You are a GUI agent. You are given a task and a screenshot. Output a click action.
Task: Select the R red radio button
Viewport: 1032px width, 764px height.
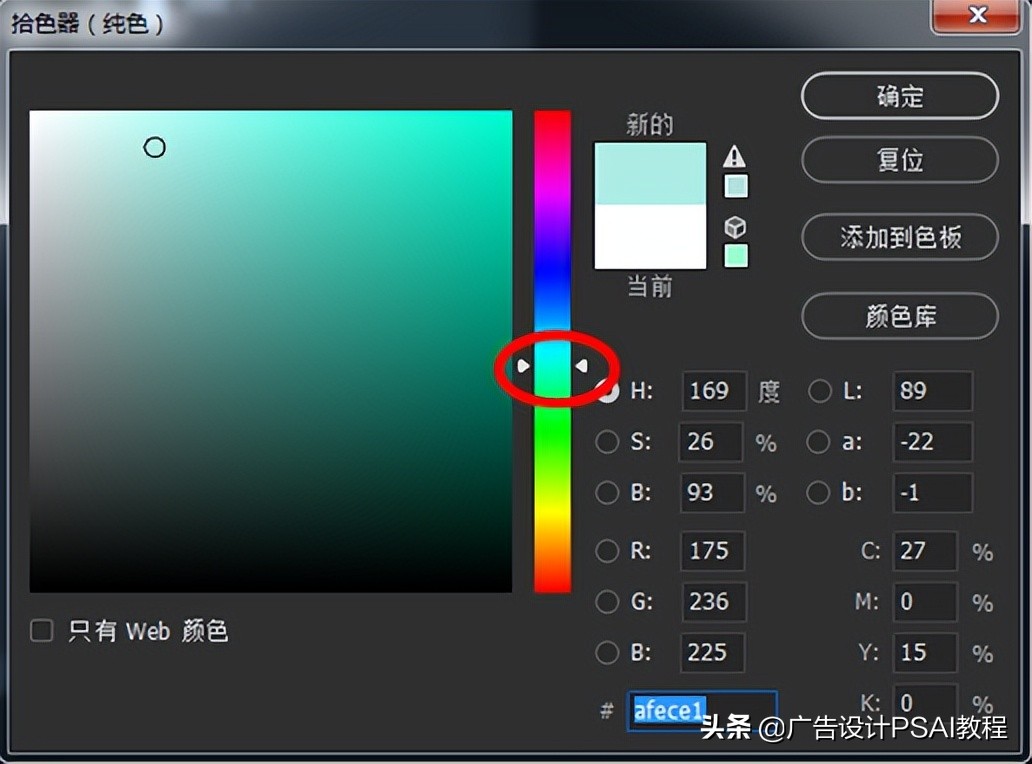click(607, 550)
